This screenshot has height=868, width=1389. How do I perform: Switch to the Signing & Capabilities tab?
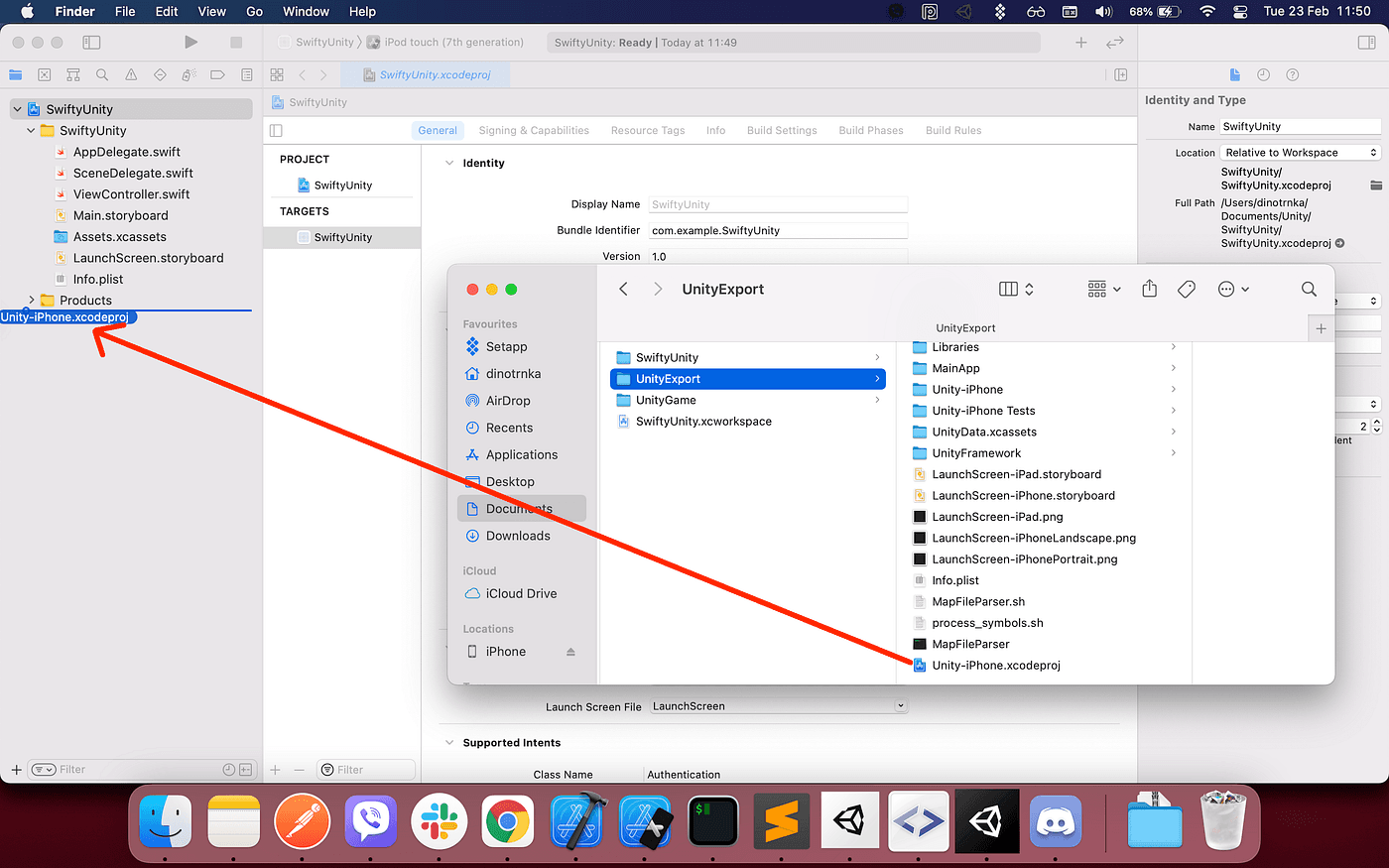(x=534, y=130)
